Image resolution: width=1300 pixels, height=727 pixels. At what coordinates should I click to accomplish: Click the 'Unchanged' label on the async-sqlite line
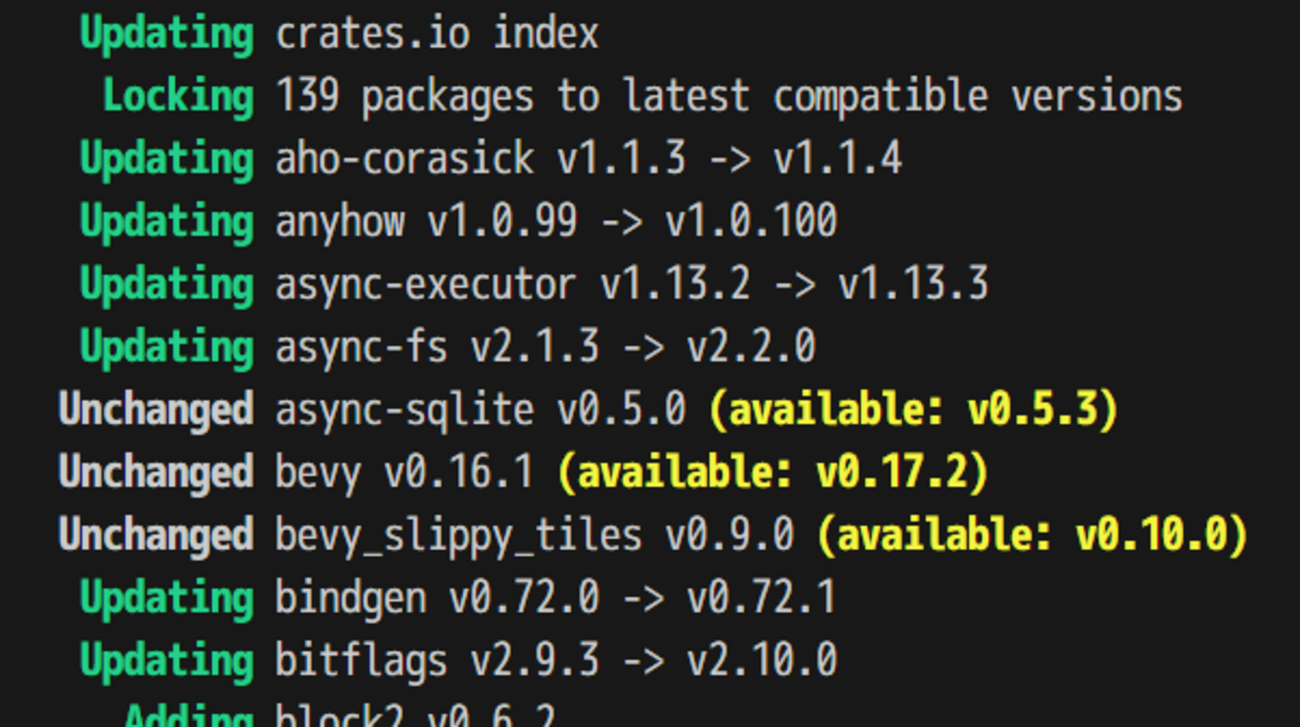tap(156, 410)
